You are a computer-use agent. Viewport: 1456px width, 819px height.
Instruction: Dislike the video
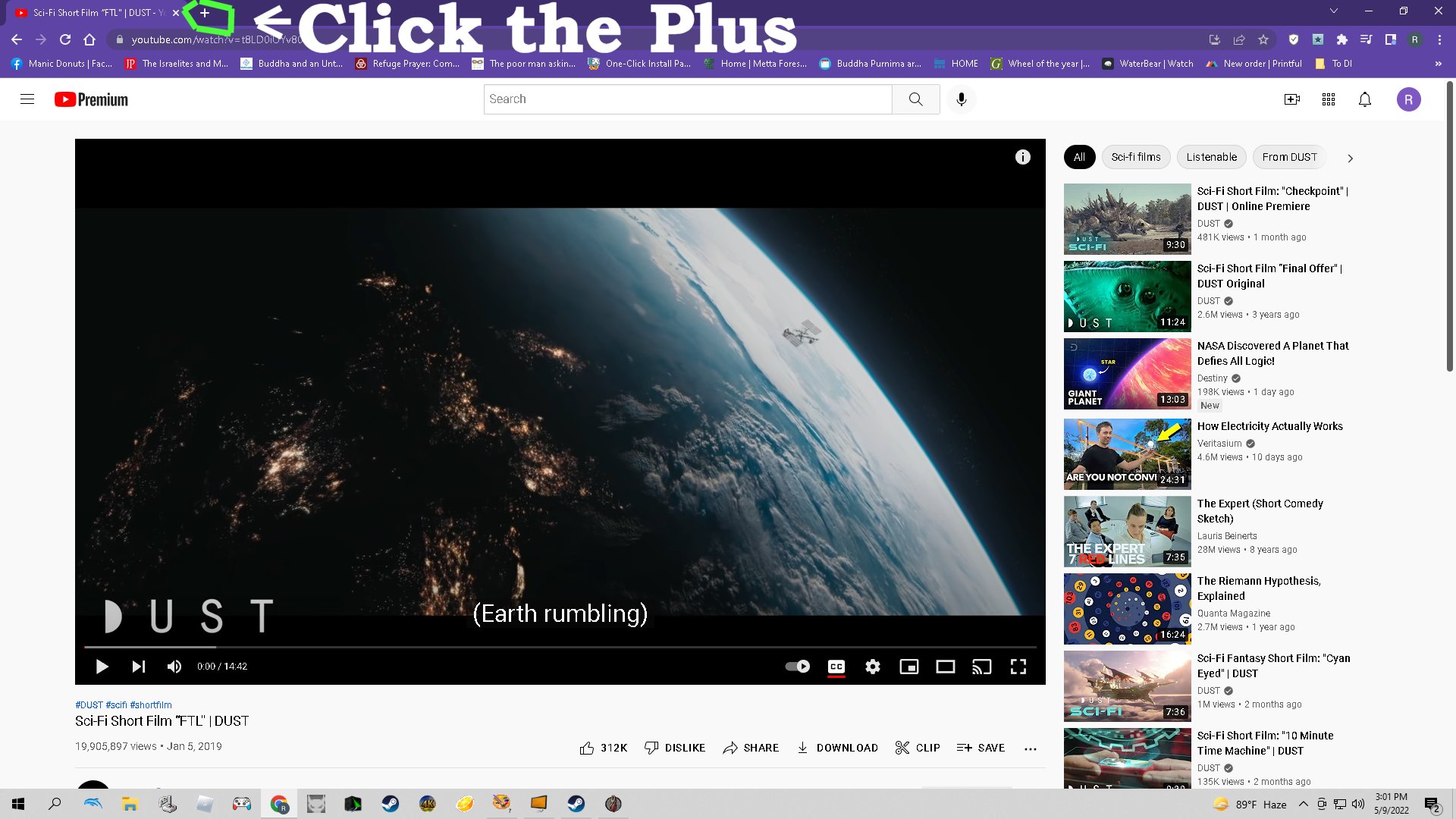click(x=675, y=748)
